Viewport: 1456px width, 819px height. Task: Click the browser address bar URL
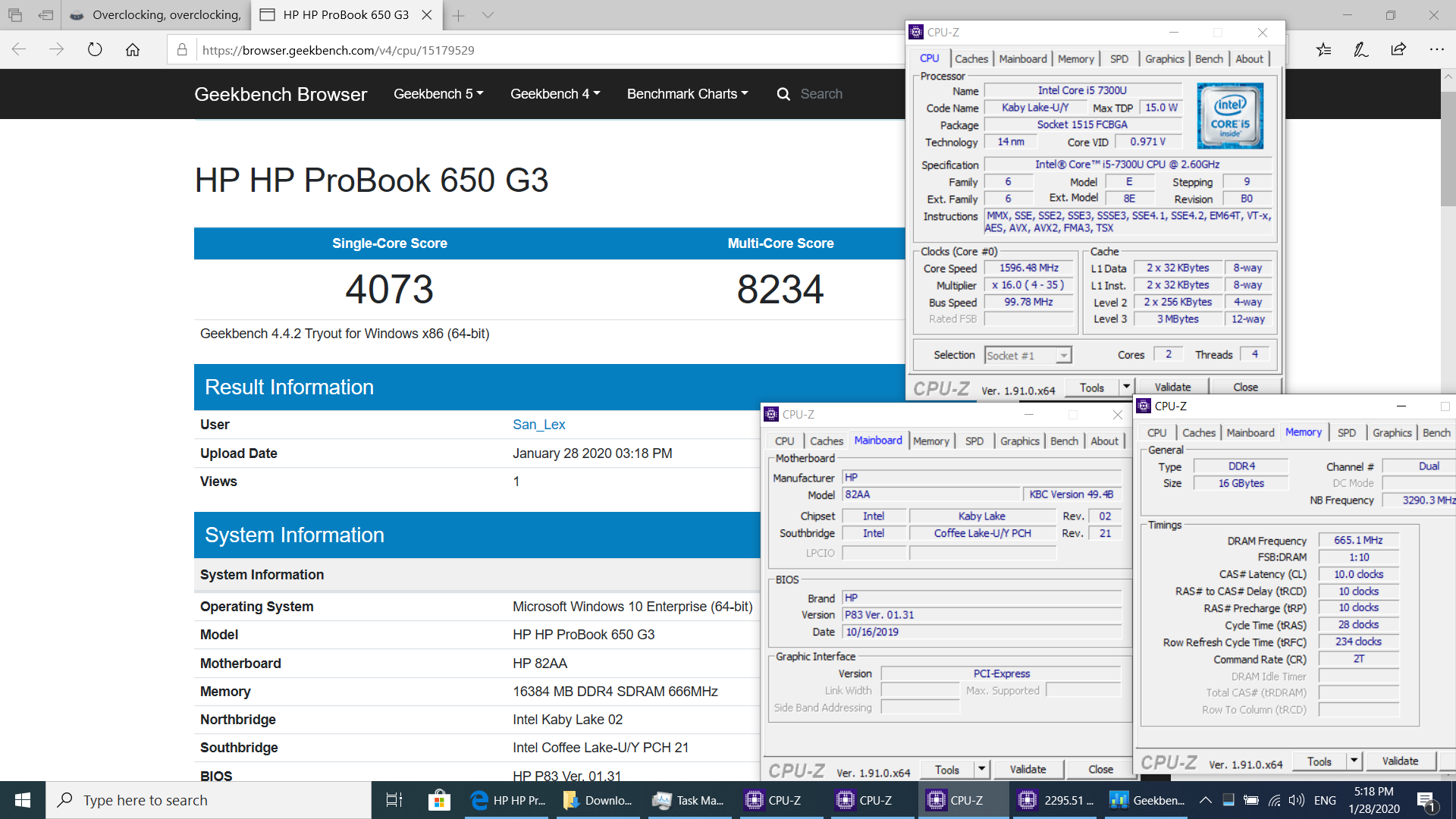pyautogui.click(x=338, y=50)
